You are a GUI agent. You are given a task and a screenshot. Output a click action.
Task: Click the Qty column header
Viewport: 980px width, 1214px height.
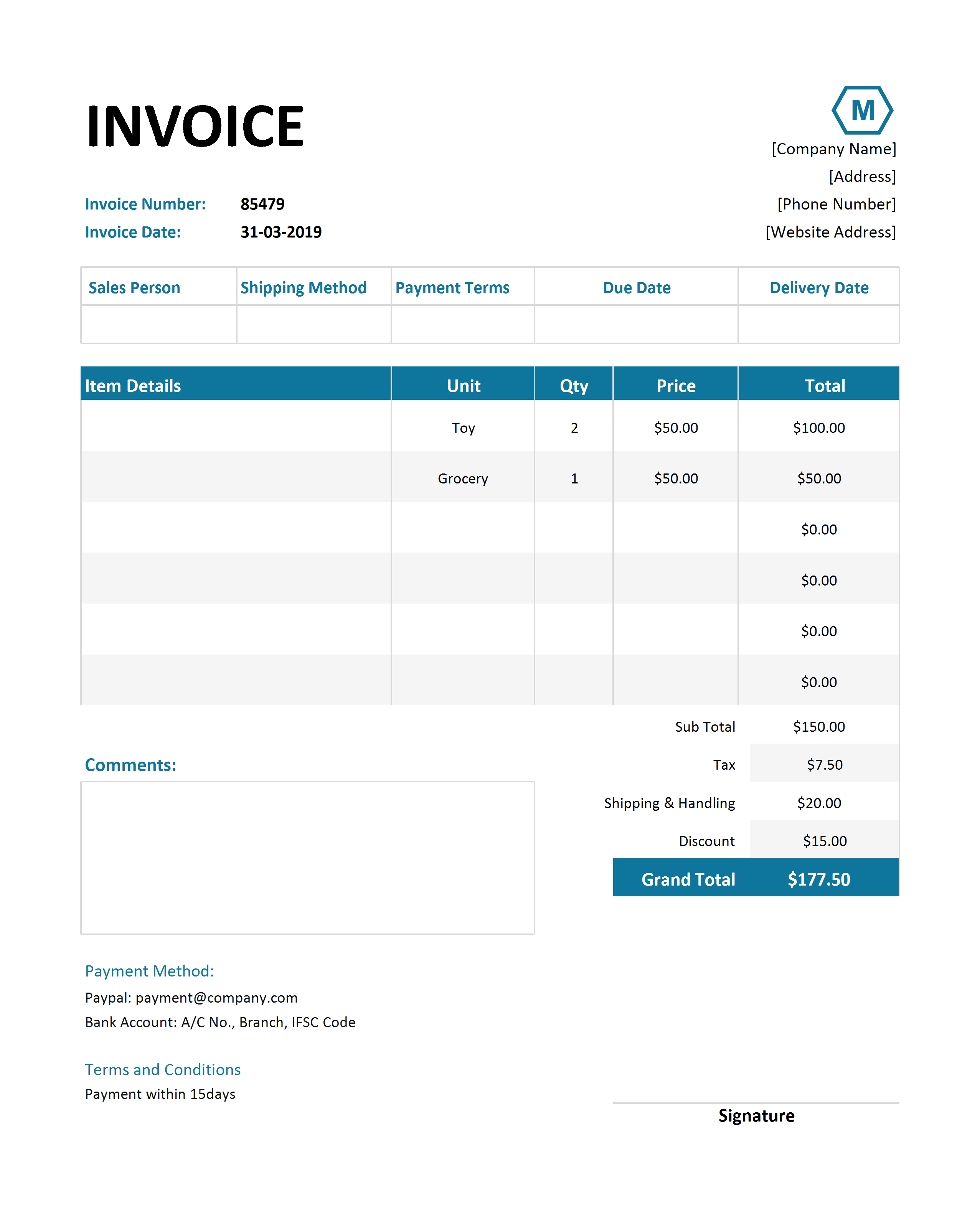(x=574, y=384)
